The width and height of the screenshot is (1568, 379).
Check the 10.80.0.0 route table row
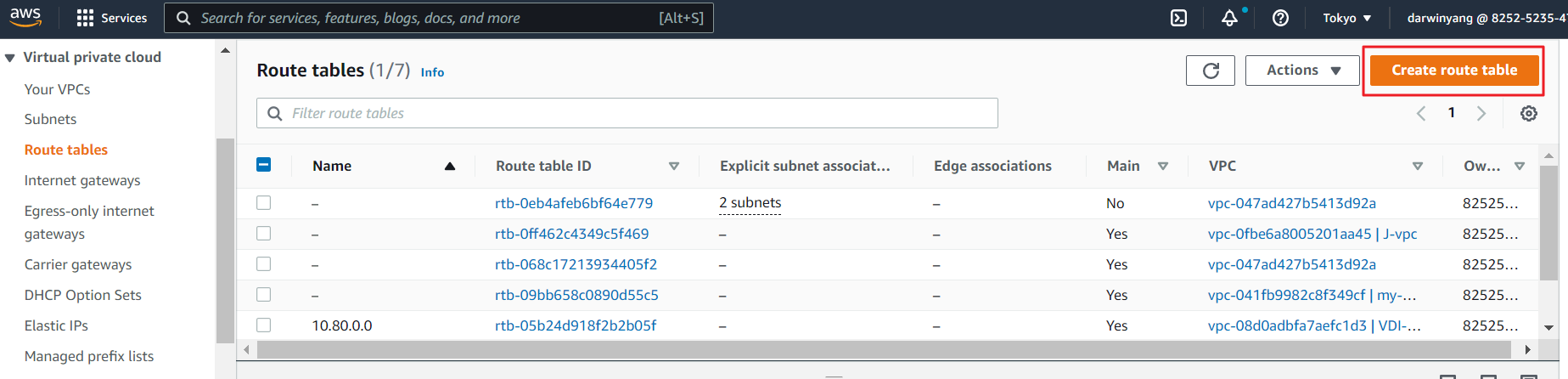tap(264, 325)
